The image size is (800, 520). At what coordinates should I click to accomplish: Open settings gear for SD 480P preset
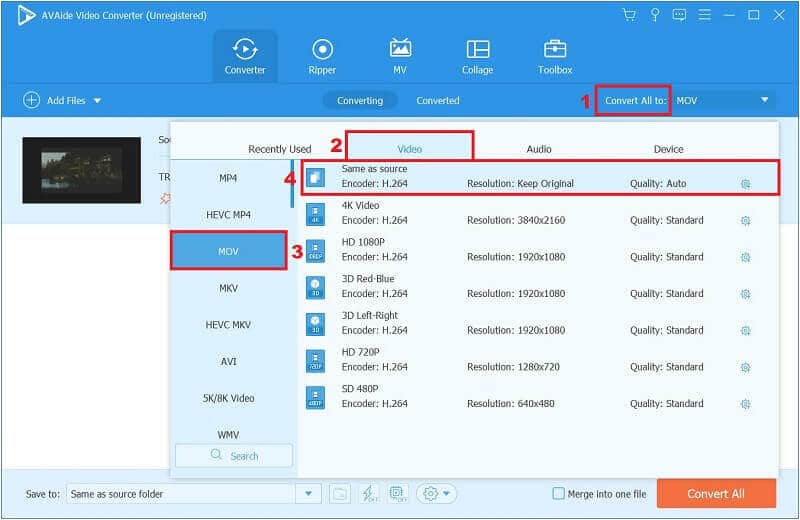pos(745,404)
